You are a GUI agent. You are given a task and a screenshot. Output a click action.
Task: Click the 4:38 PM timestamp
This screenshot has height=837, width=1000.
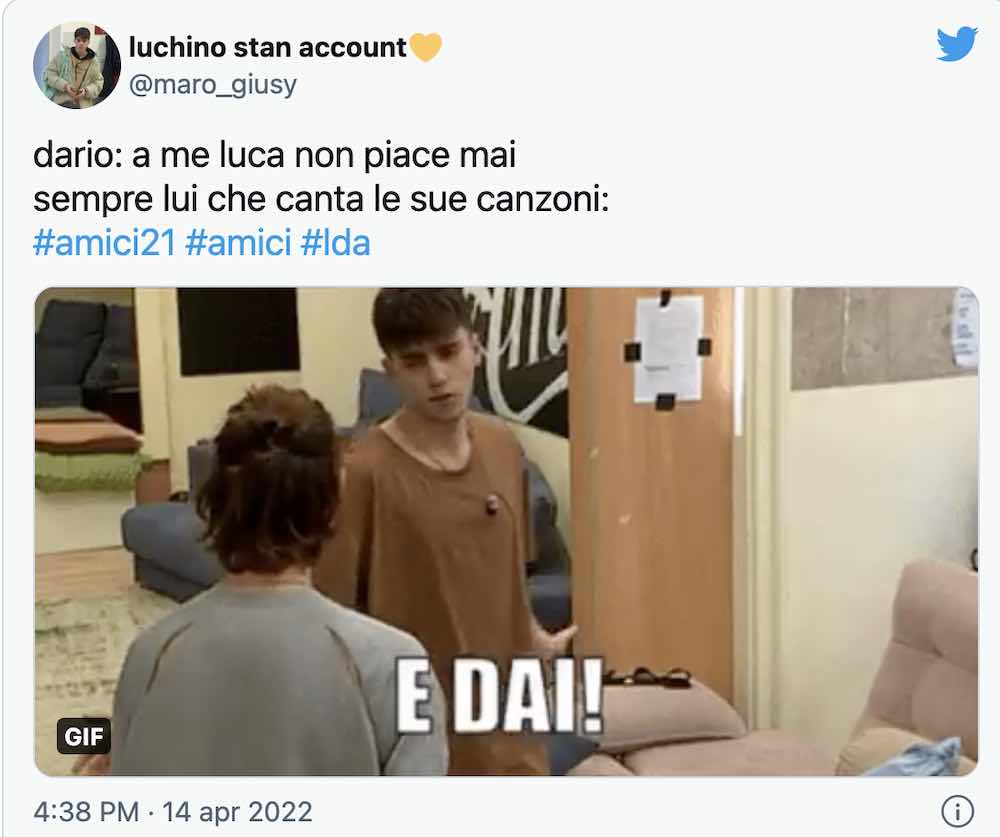click(x=86, y=812)
